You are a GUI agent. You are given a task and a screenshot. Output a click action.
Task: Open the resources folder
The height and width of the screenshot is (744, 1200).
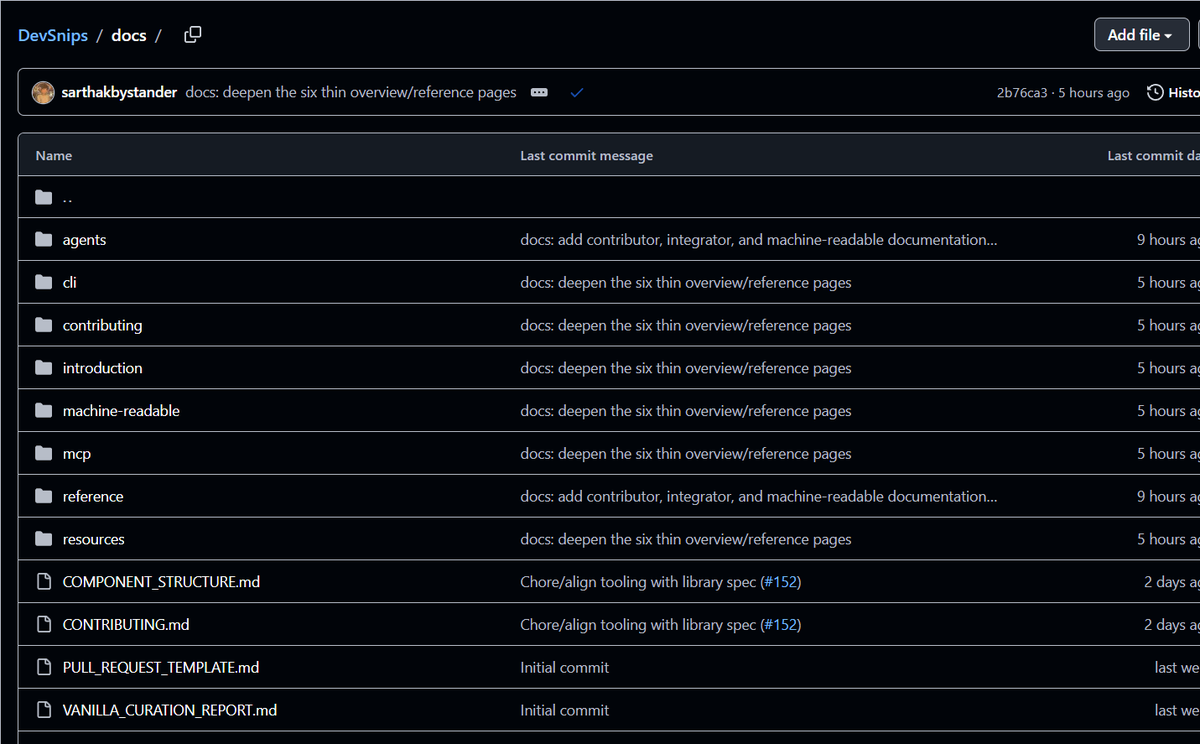click(x=93, y=539)
